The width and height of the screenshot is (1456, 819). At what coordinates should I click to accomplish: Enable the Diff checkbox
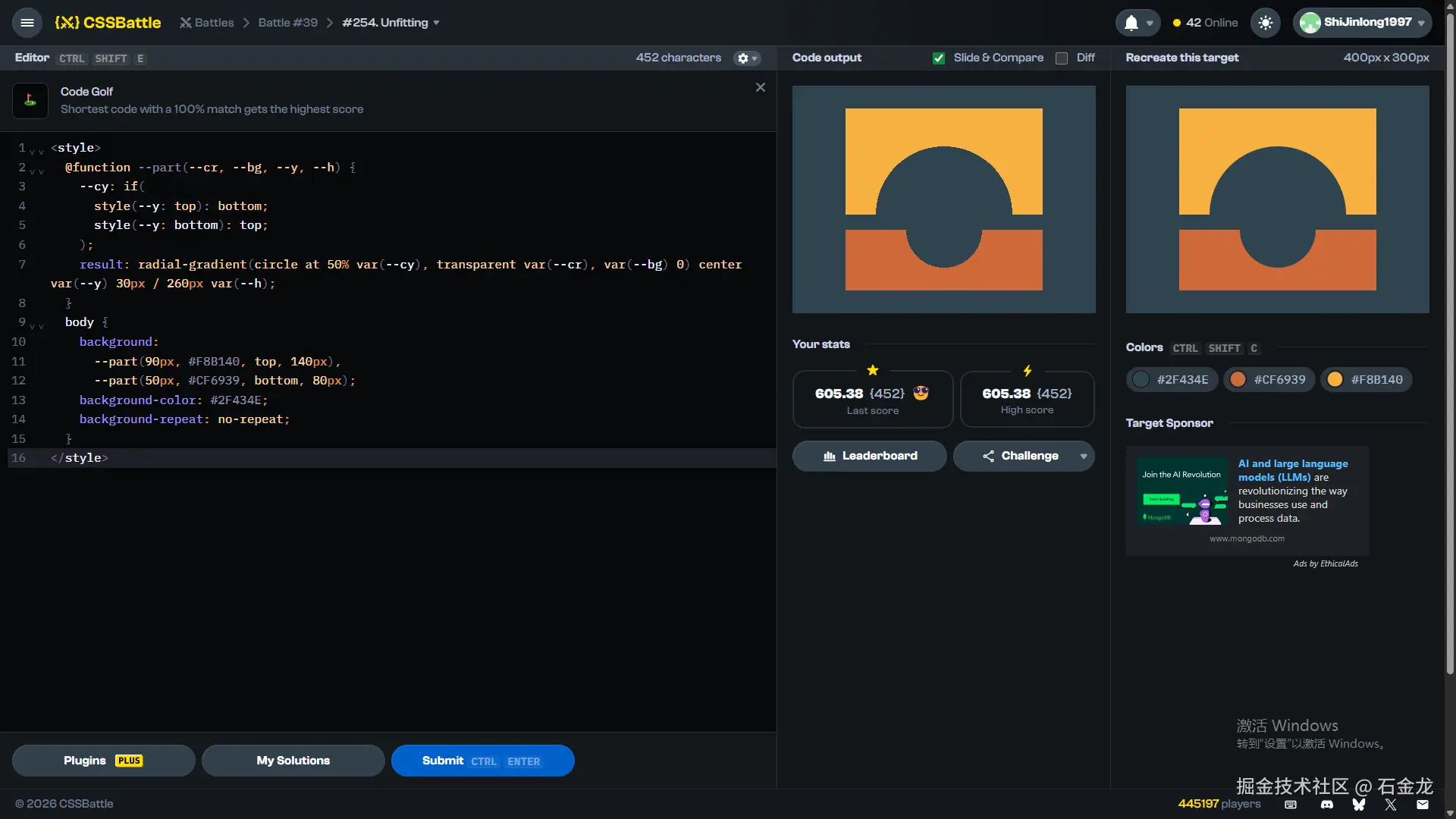click(x=1062, y=58)
